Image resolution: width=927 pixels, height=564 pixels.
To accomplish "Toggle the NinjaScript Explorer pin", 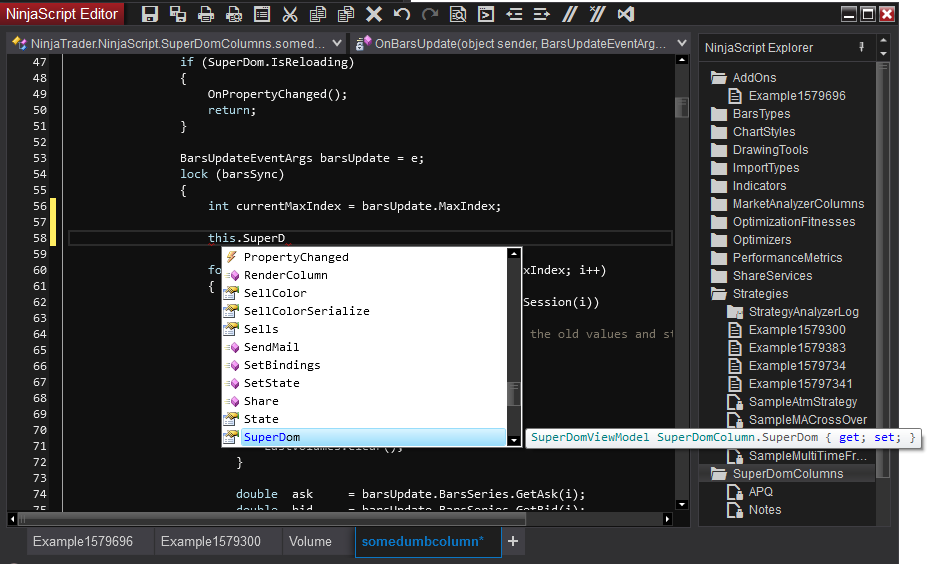I will [x=862, y=47].
